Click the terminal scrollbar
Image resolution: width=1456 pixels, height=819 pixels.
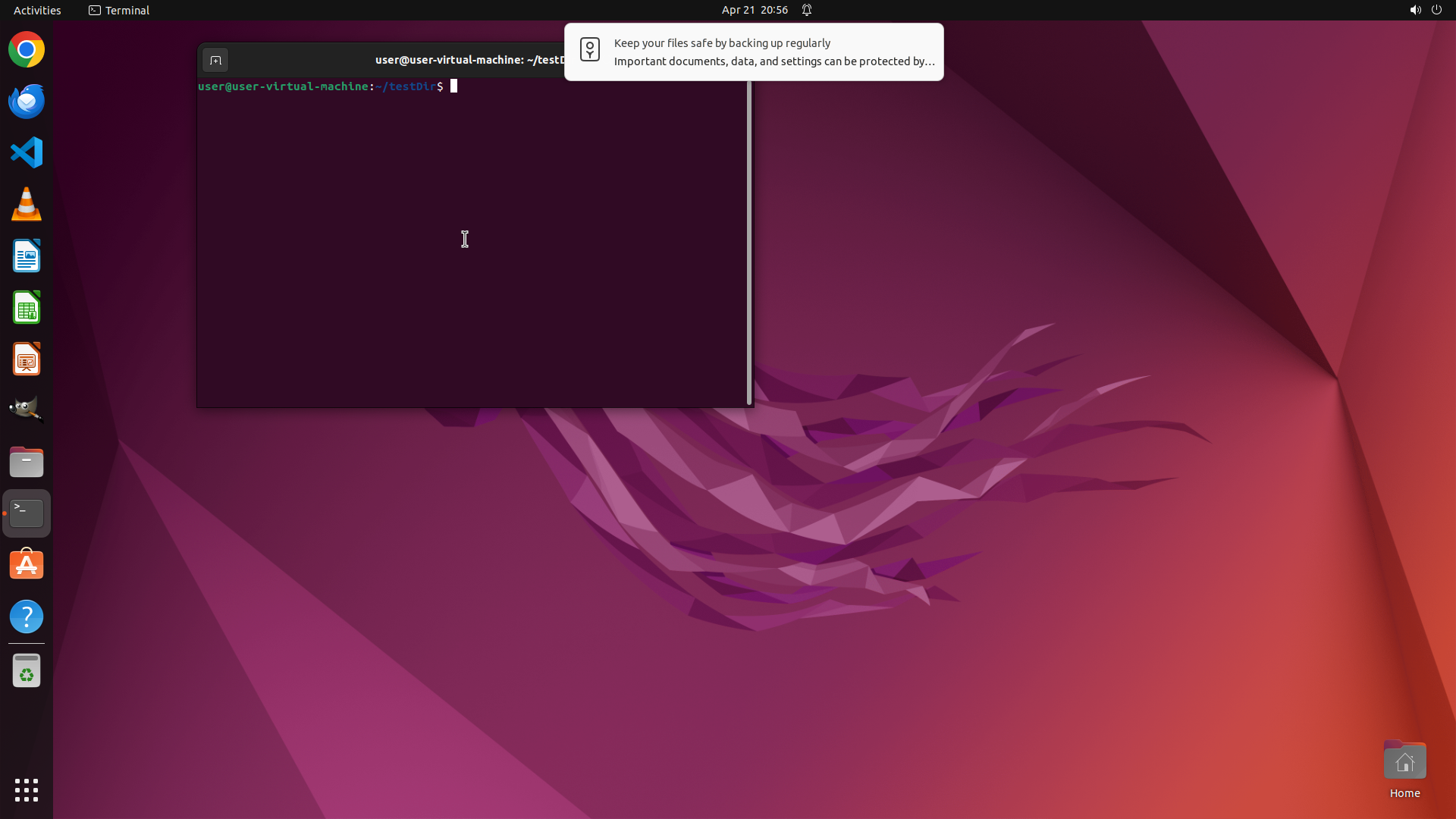[749, 243]
